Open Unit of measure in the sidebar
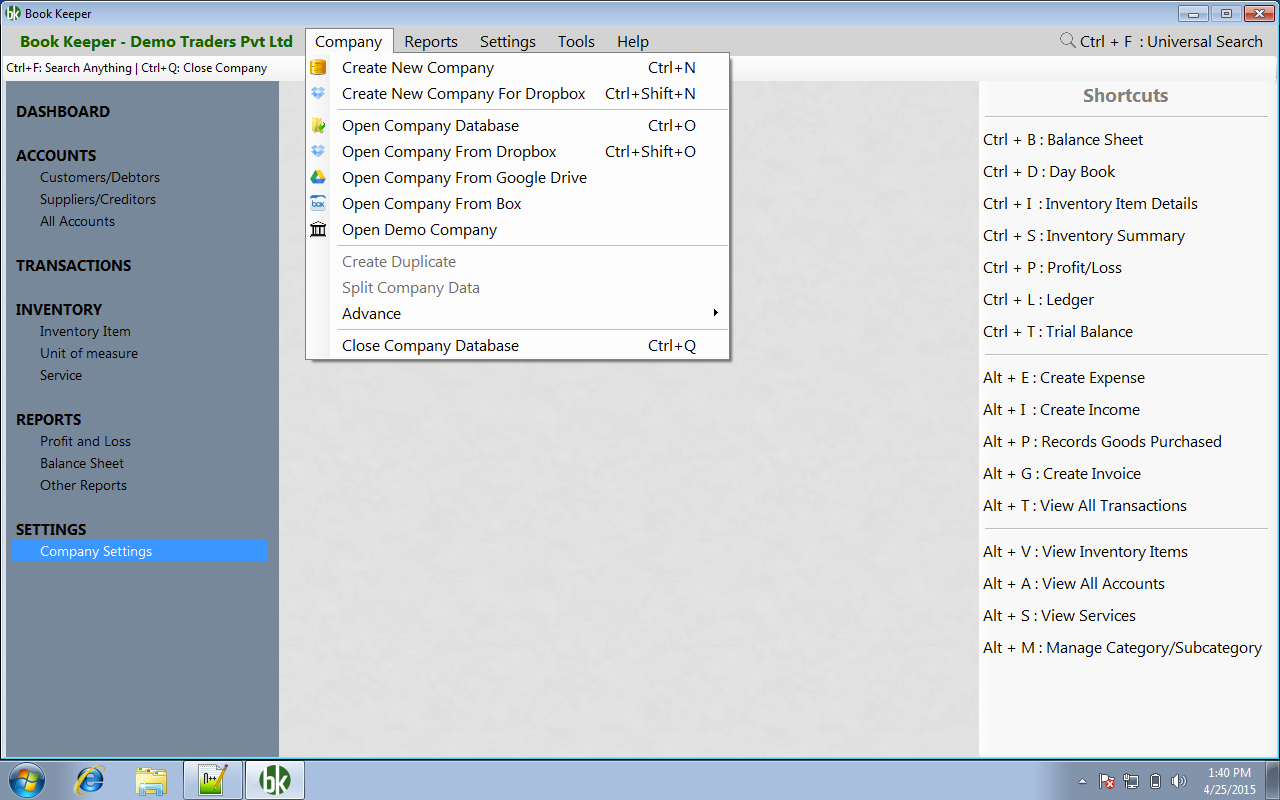This screenshot has height=800, width=1280. (89, 354)
